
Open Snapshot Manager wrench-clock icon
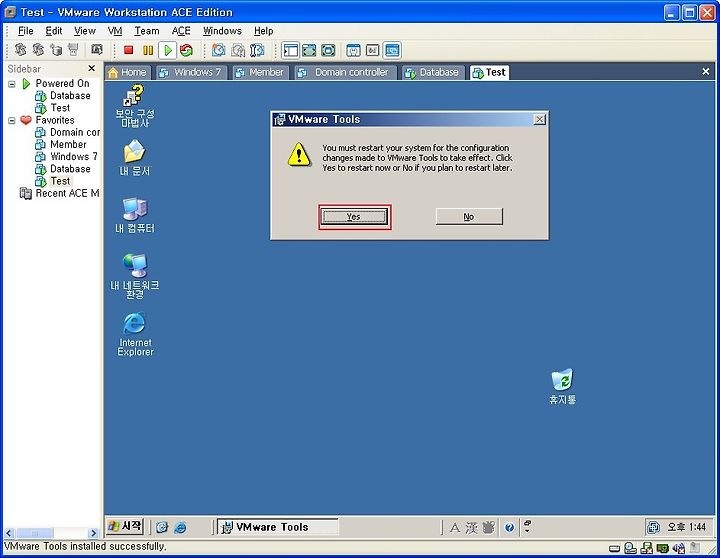257,50
